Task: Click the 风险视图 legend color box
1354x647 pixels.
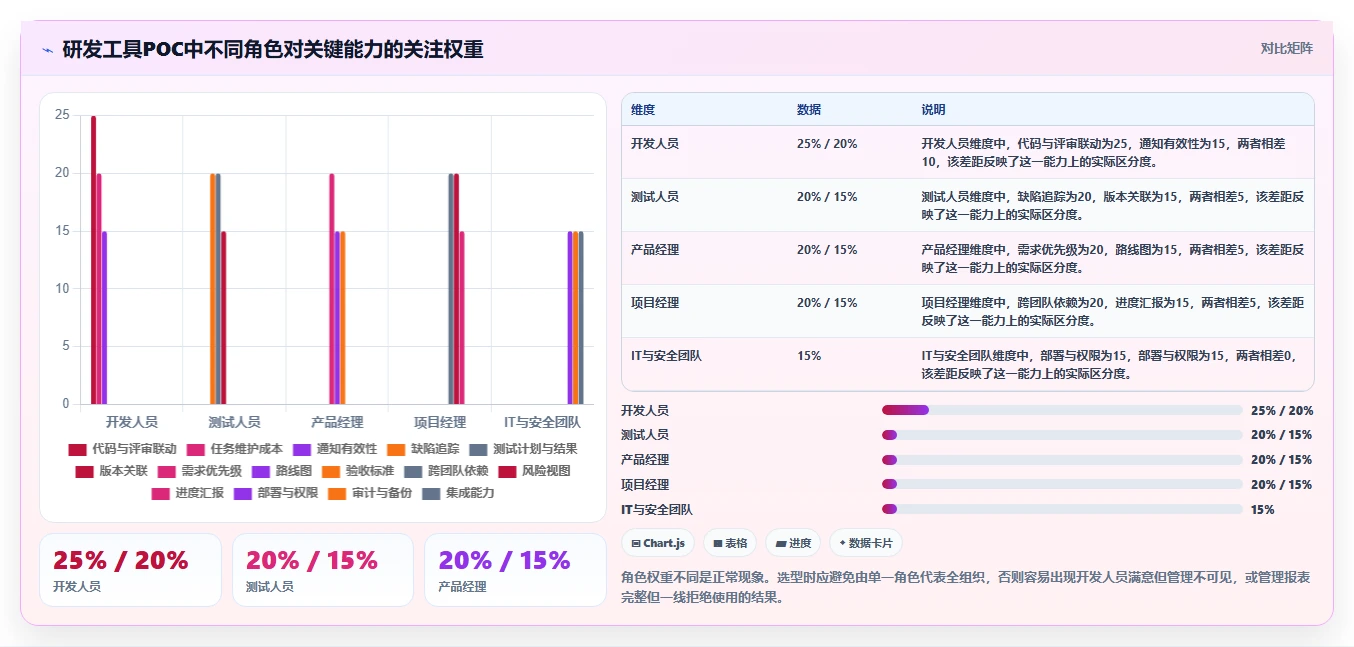Action: tap(508, 471)
